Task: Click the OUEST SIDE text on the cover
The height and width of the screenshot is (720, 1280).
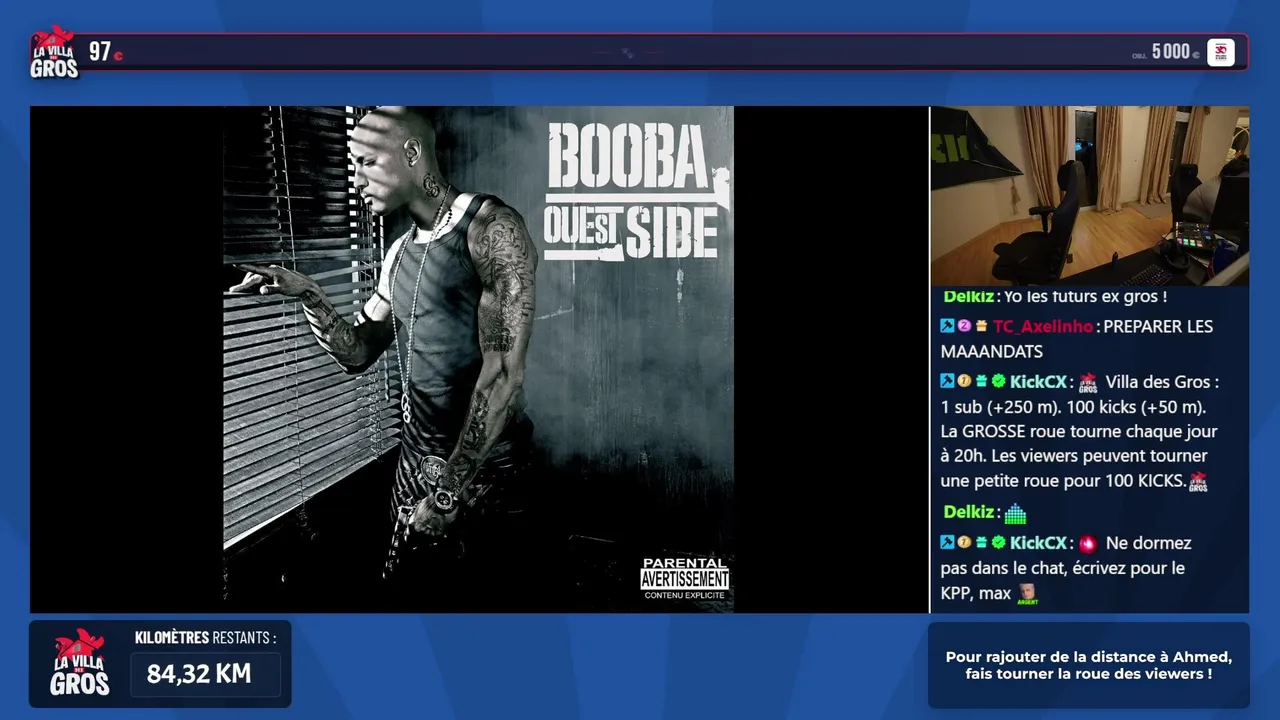Action: click(631, 232)
